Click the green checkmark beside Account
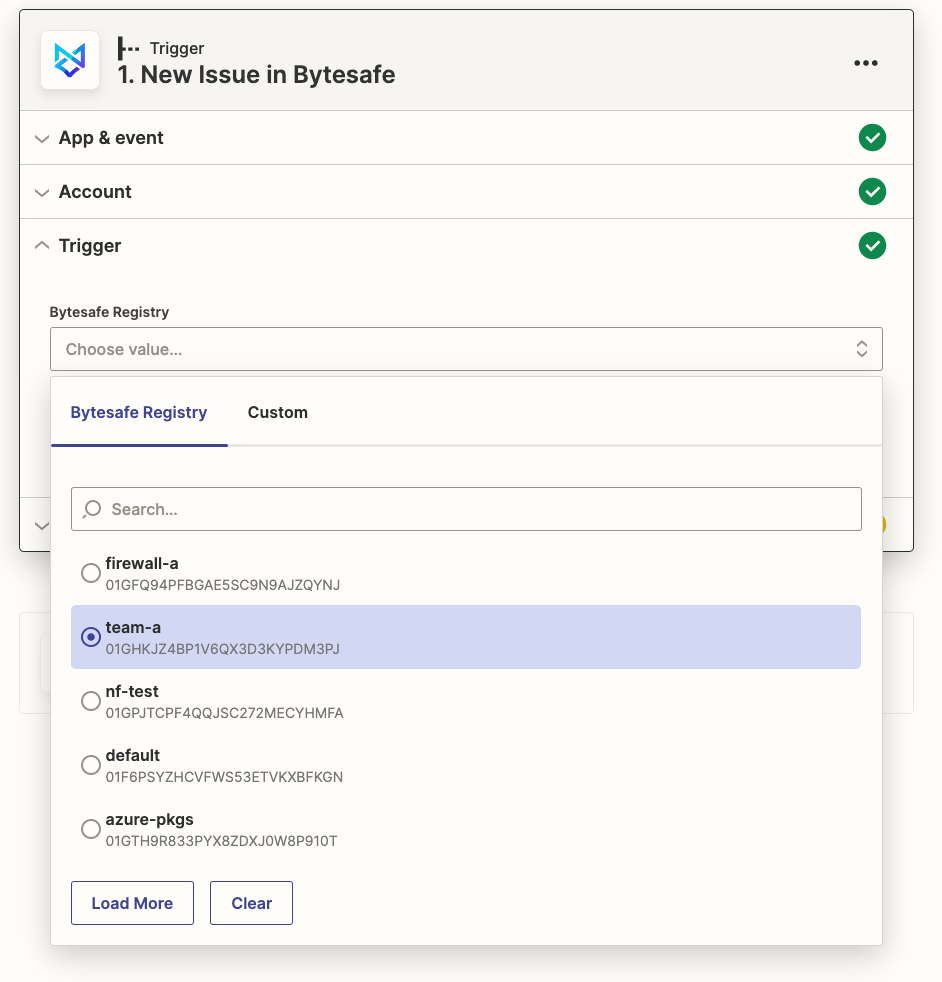Screen dimensions: 942x982 tap(872, 191)
